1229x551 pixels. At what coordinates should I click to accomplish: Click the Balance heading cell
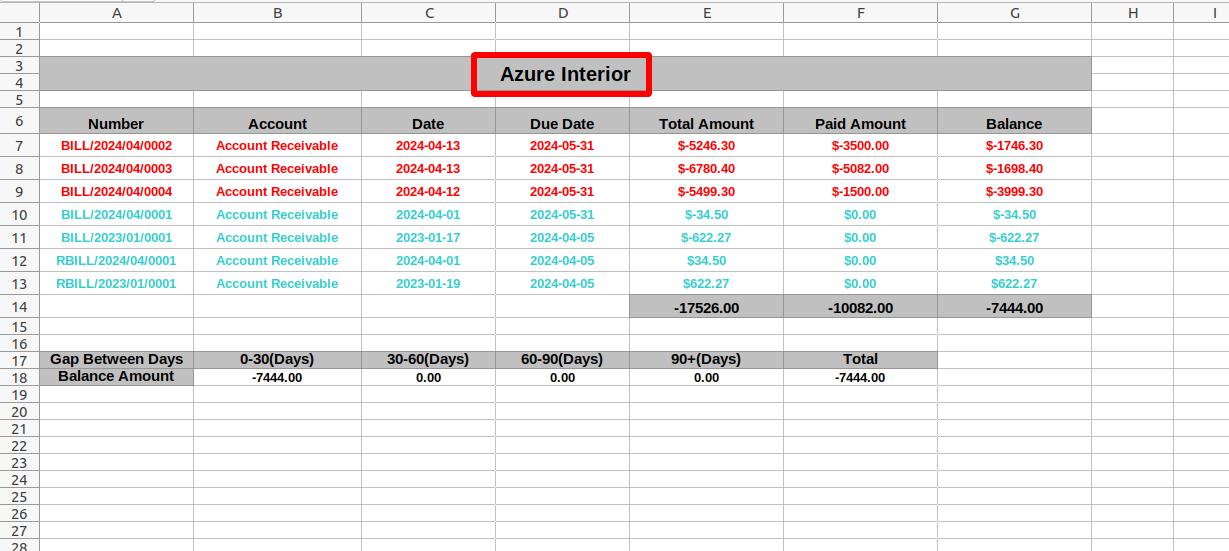pyautogui.click(x=1014, y=122)
